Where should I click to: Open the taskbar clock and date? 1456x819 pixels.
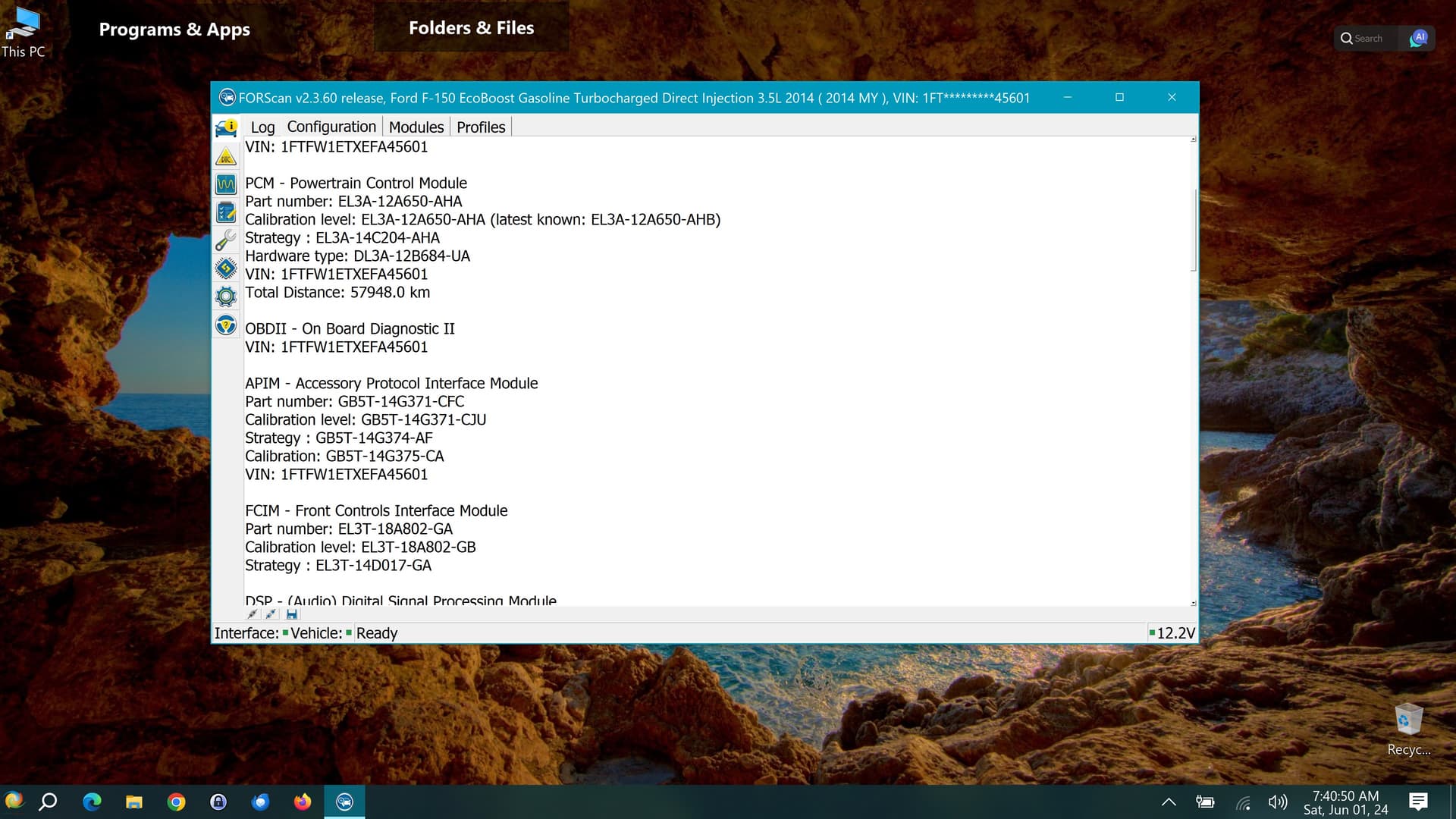1346,802
